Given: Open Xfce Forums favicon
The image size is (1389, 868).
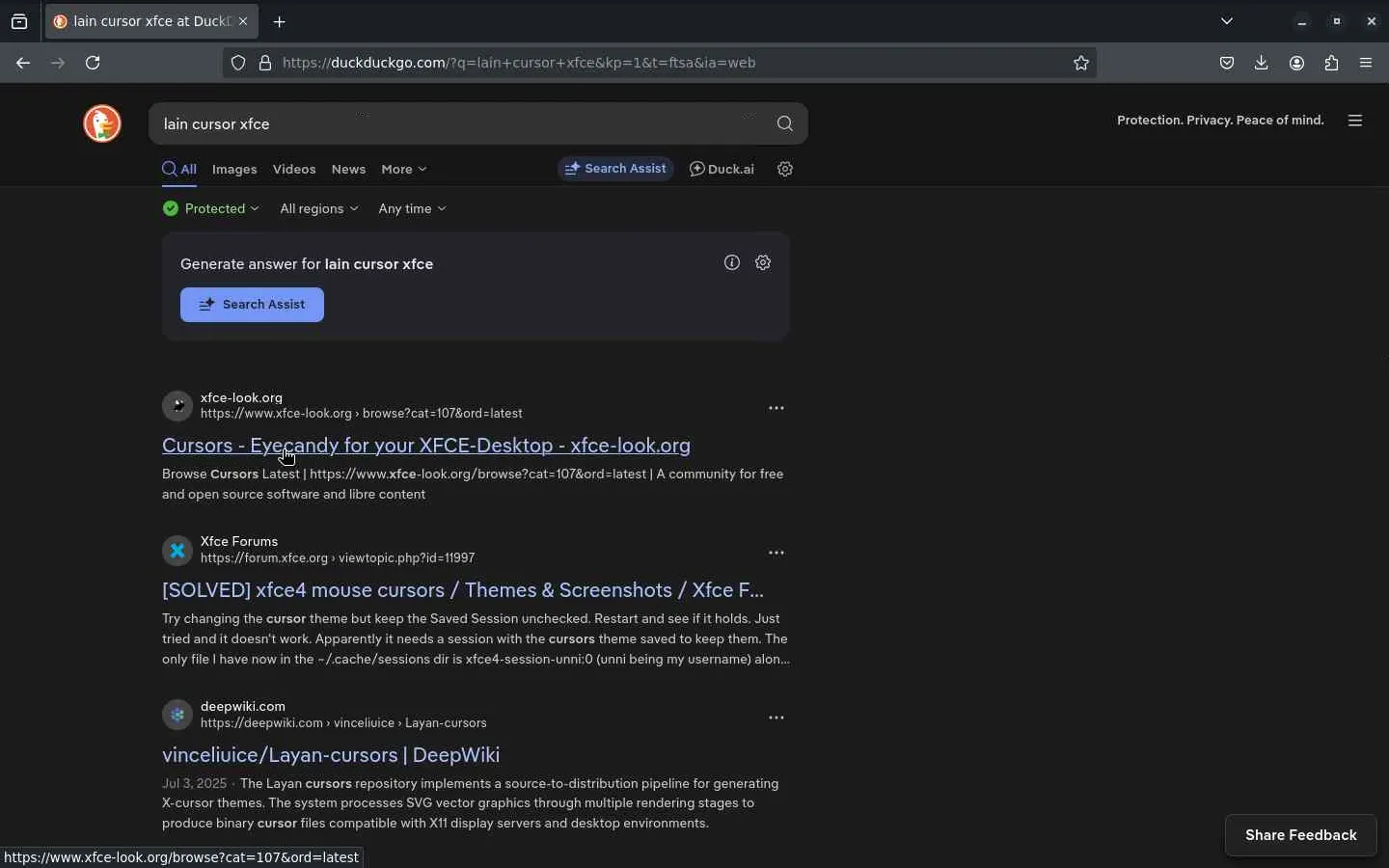Looking at the screenshot, I should (x=177, y=551).
